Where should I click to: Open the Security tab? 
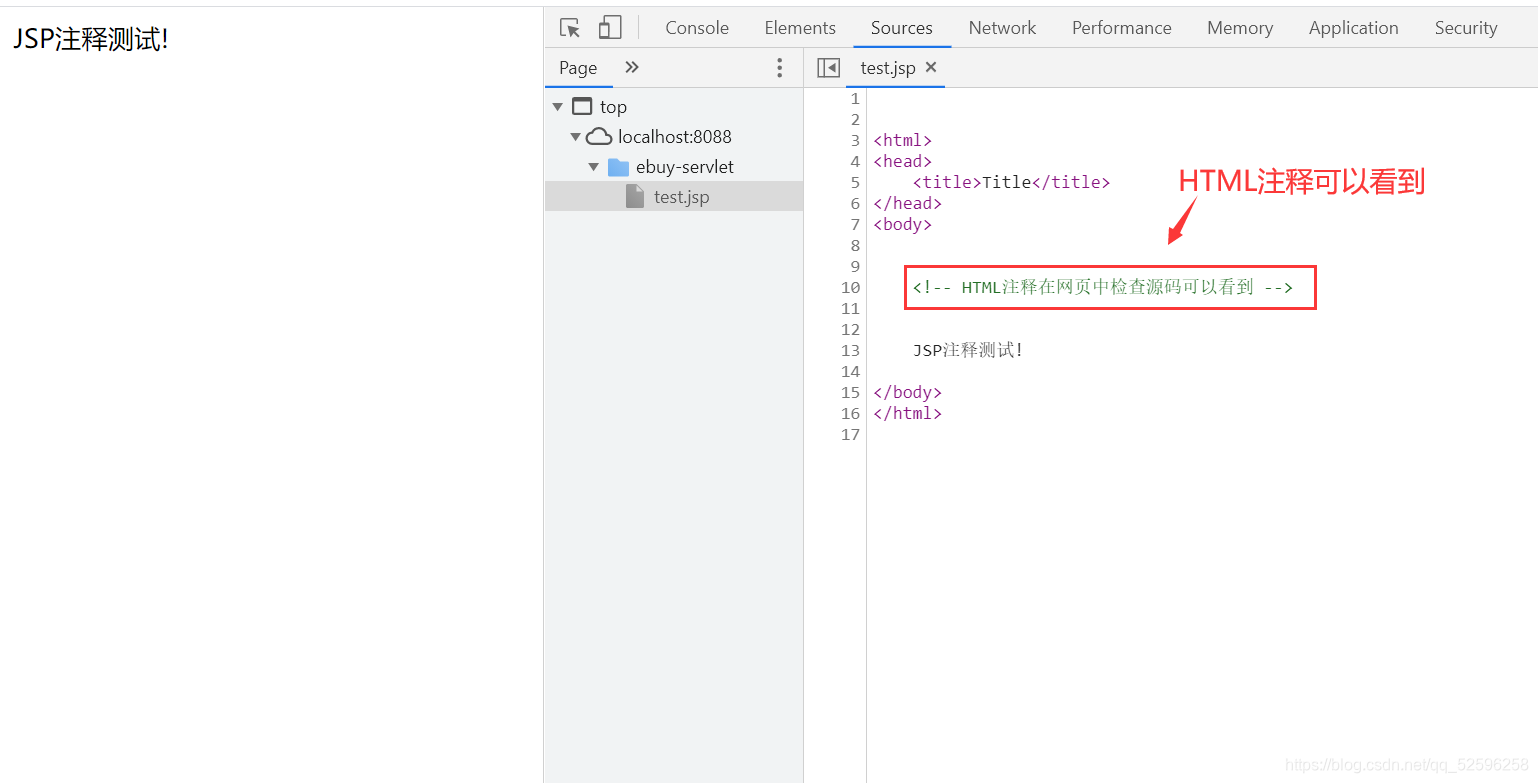(1466, 28)
